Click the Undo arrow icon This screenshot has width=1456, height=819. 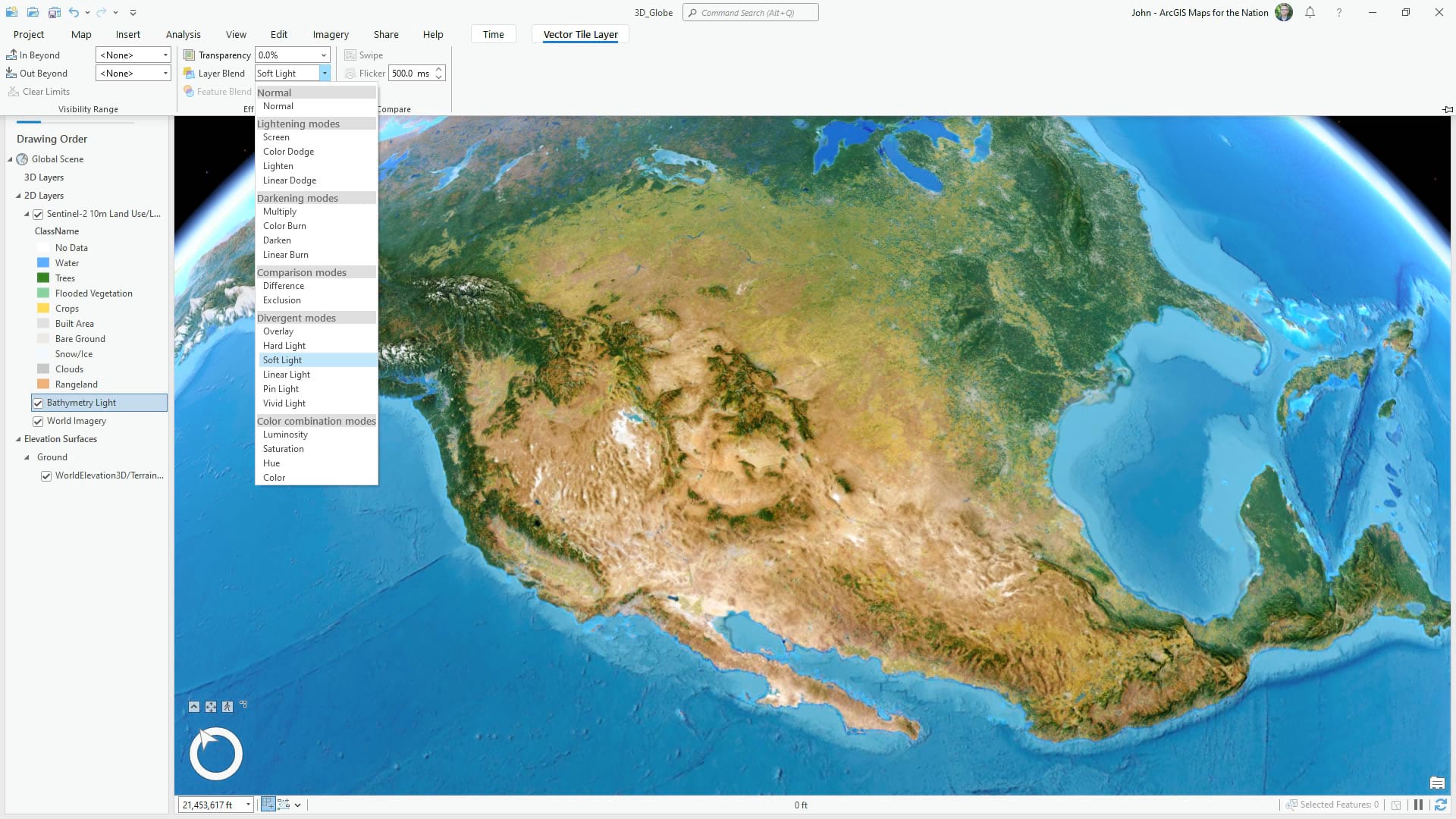[x=74, y=12]
